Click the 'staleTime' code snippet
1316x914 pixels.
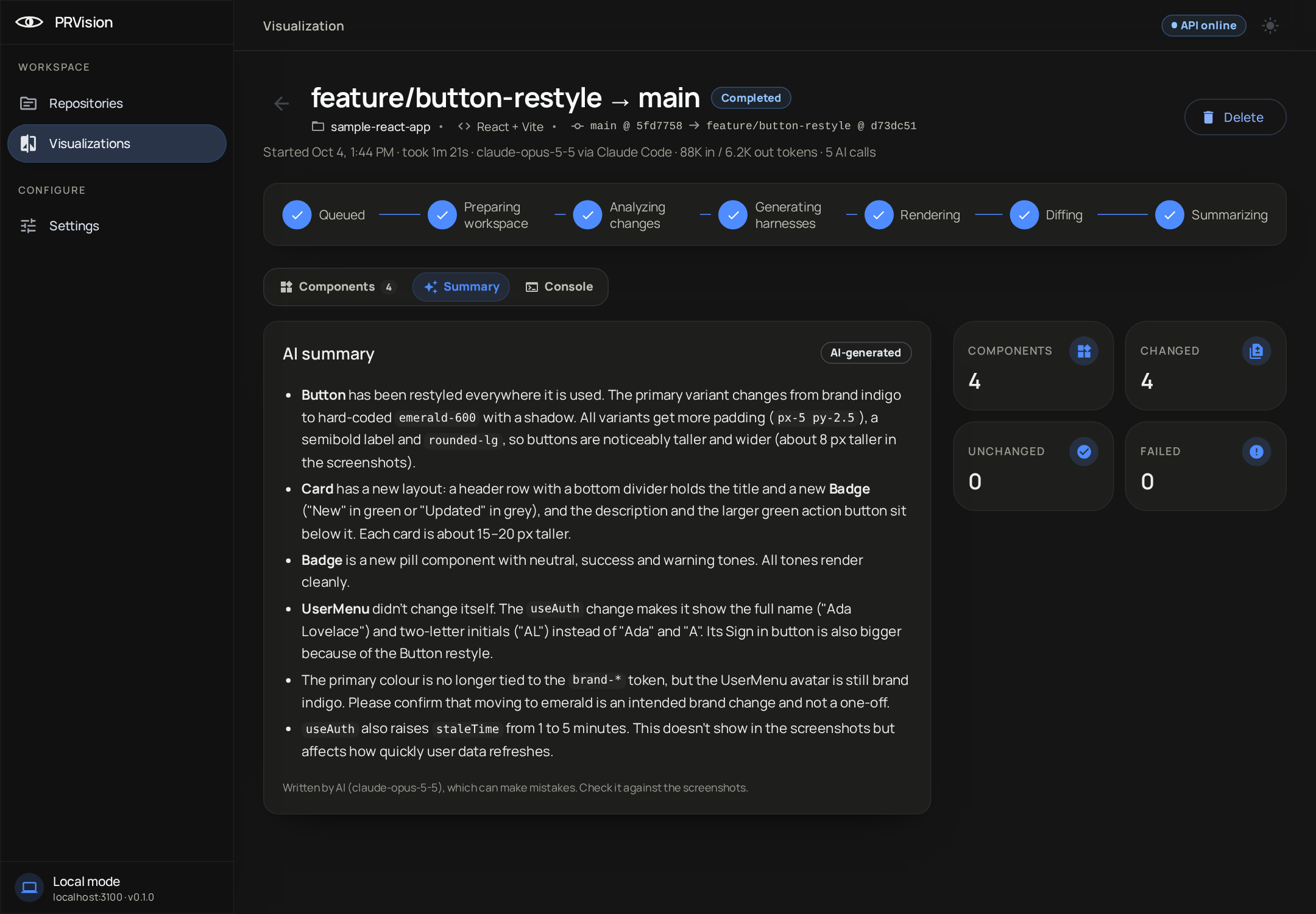(x=467, y=729)
